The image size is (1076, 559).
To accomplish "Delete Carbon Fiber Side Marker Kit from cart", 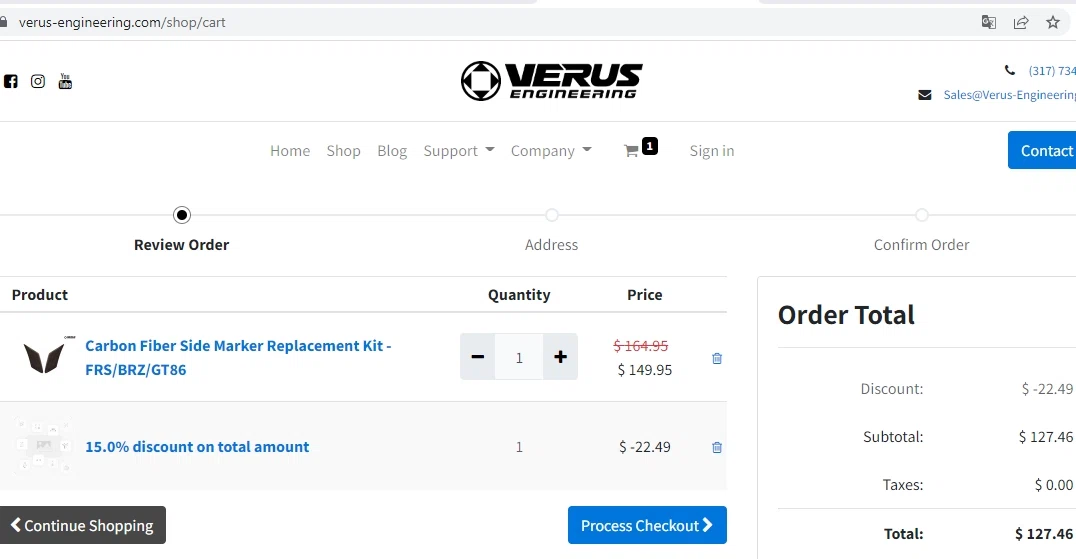I will coord(717,358).
